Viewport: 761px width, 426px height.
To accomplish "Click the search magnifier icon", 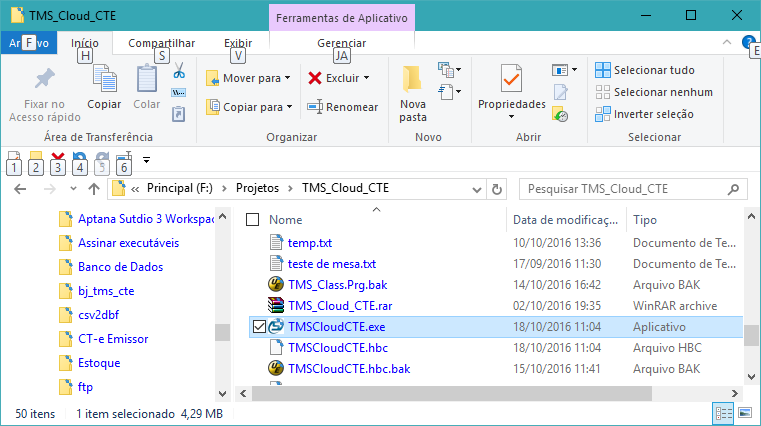I will click(733, 189).
